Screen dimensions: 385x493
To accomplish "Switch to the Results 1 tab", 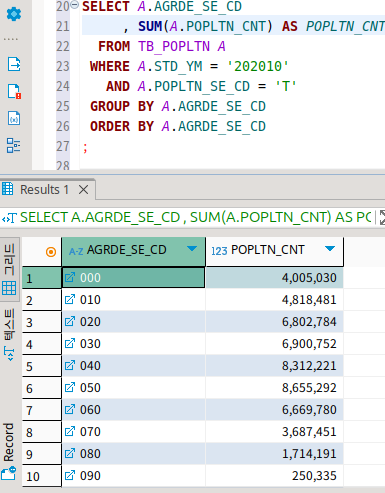I will pyautogui.click(x=44, y=190).
